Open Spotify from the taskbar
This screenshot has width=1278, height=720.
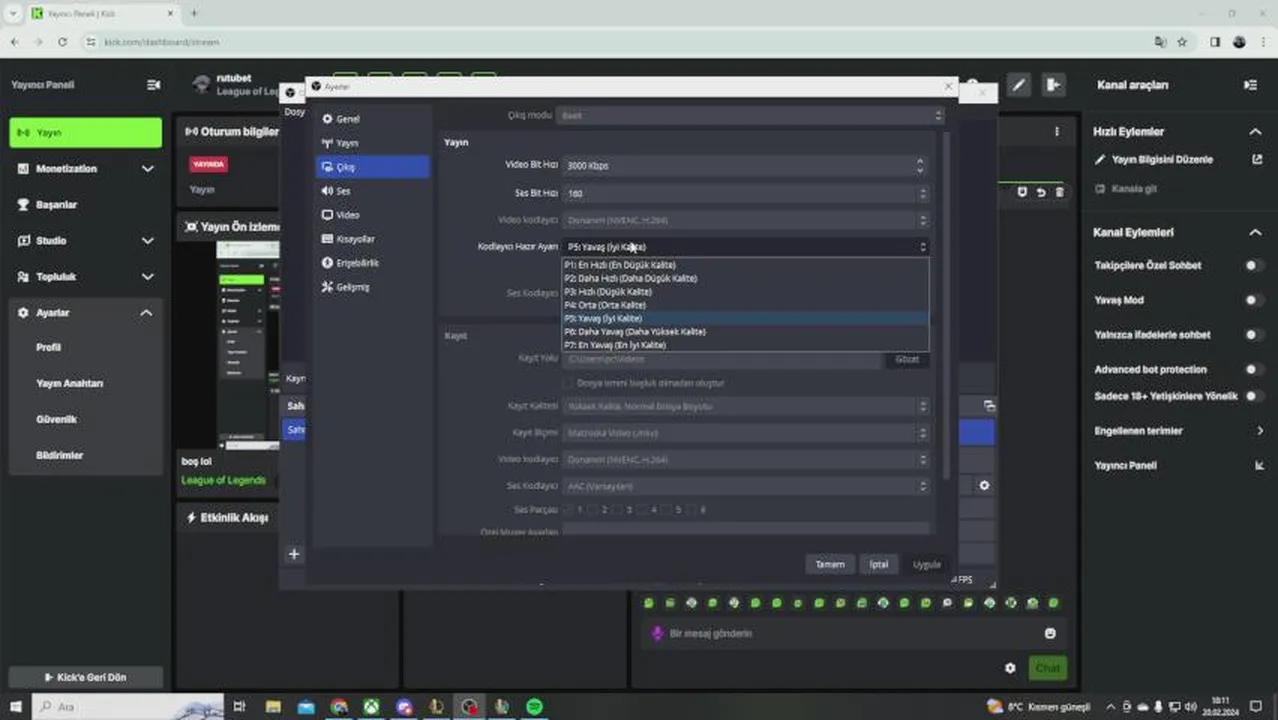(x=535, y=707)
